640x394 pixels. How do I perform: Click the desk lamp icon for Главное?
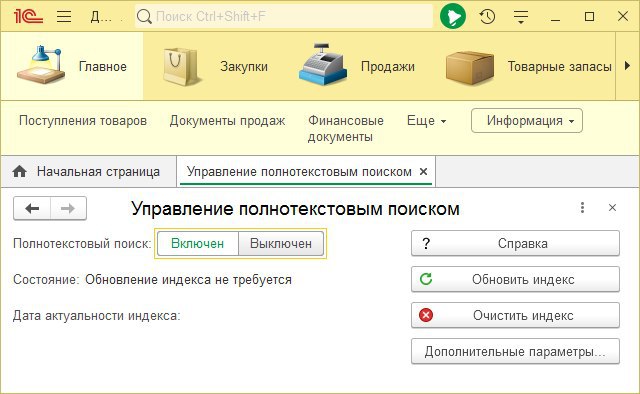coord(41,65)
